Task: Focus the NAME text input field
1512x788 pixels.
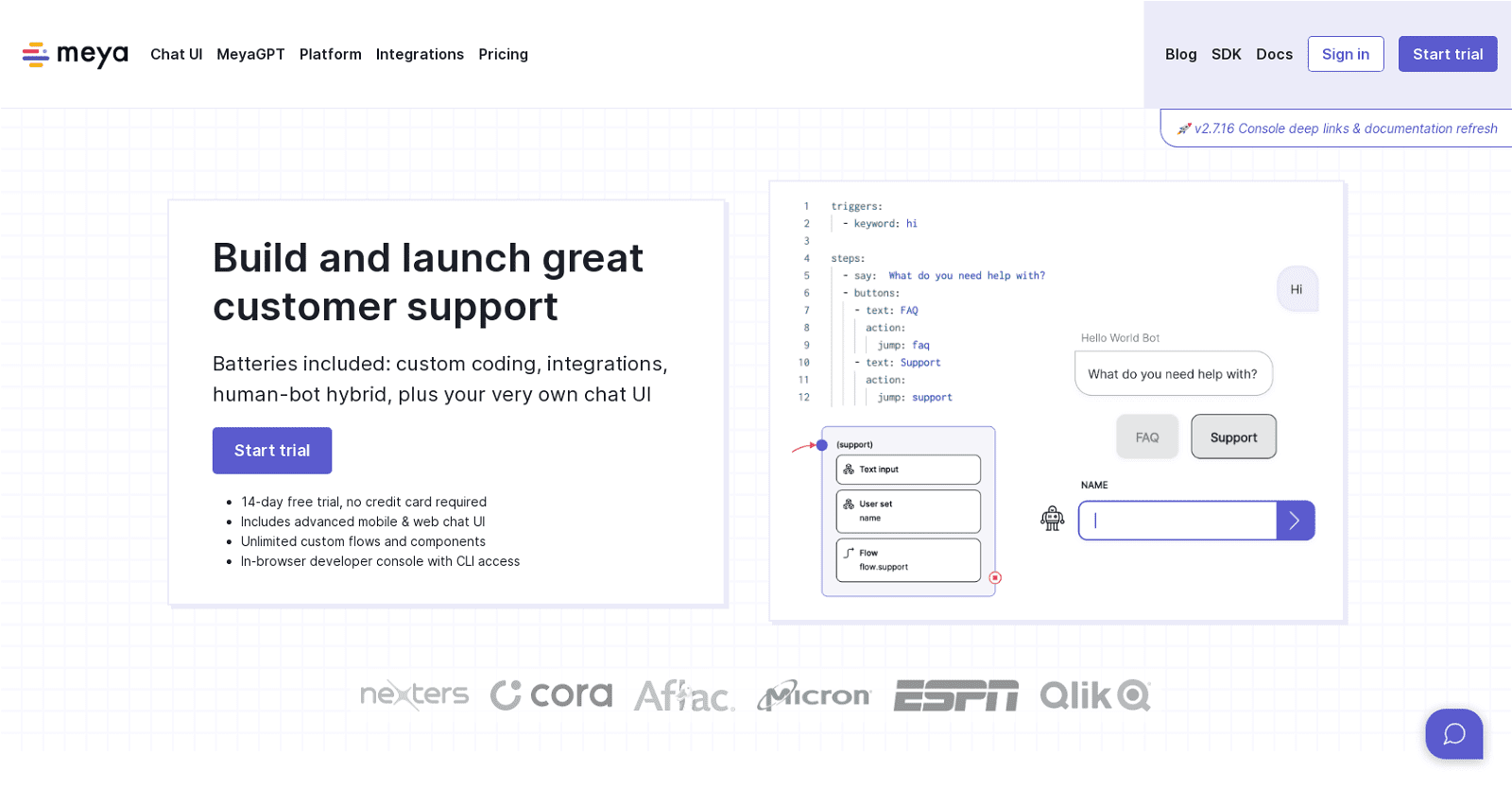Action: (1177, 521)
